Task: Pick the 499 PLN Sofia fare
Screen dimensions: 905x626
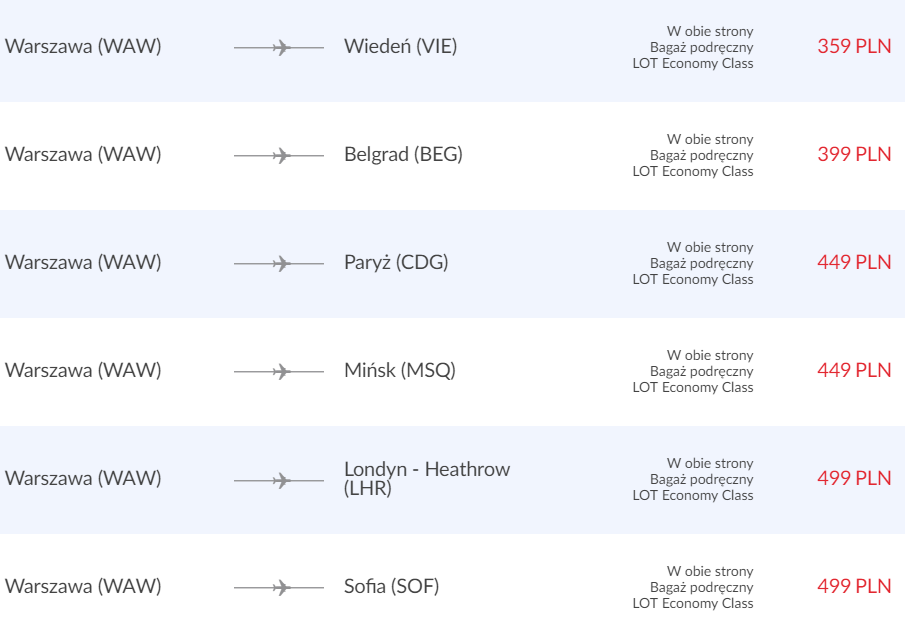Action: pyautogui.click(x=854, y=586)
